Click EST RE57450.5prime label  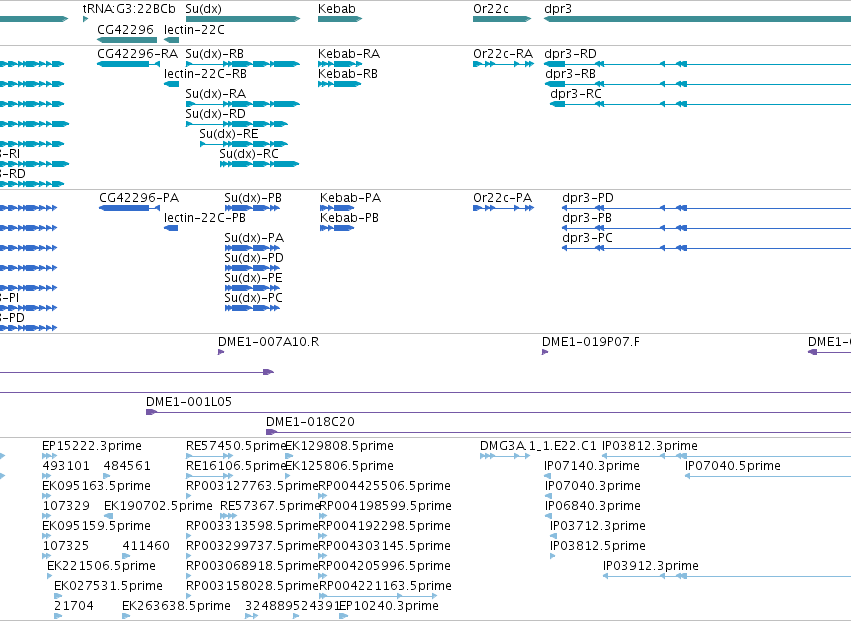click(236, 446)
